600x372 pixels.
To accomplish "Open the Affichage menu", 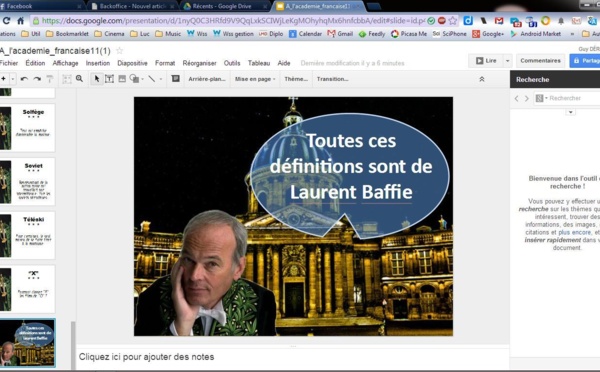I will pos(65,63).
